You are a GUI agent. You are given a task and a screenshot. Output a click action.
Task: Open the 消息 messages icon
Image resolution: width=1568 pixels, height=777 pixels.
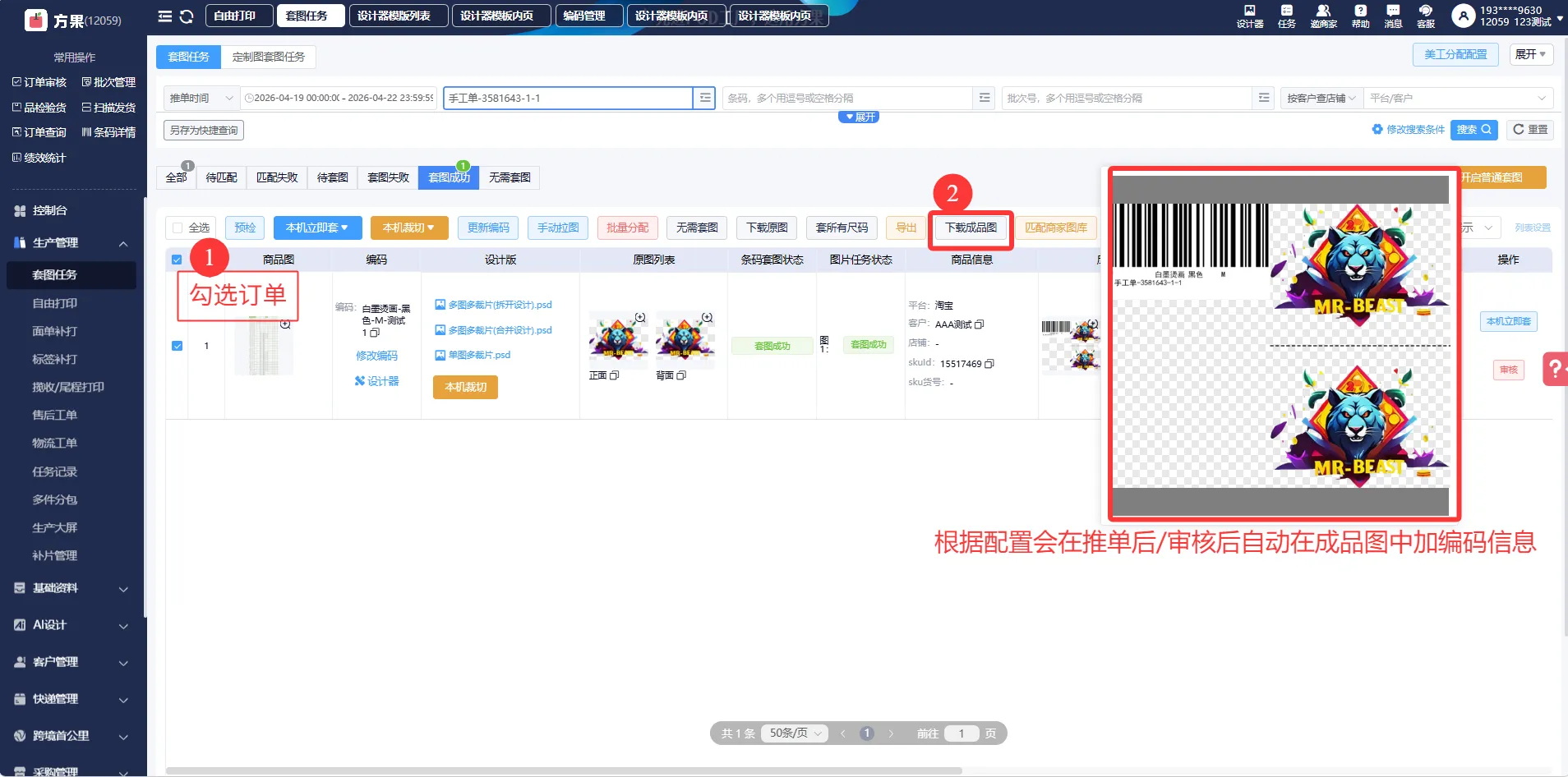click(x=1393, y=16)
